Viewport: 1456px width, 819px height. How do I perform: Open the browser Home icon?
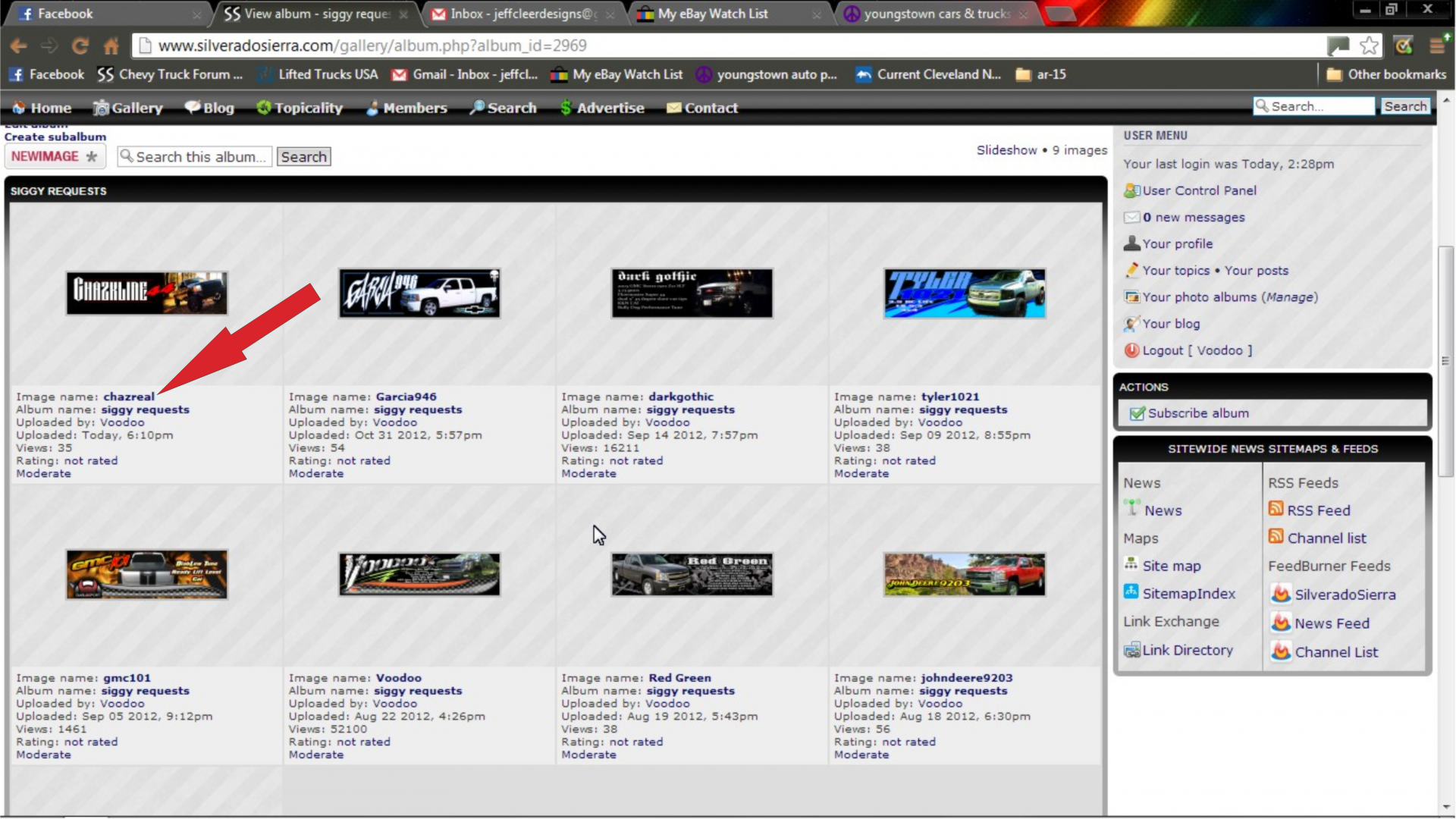(x=111, y=46)
